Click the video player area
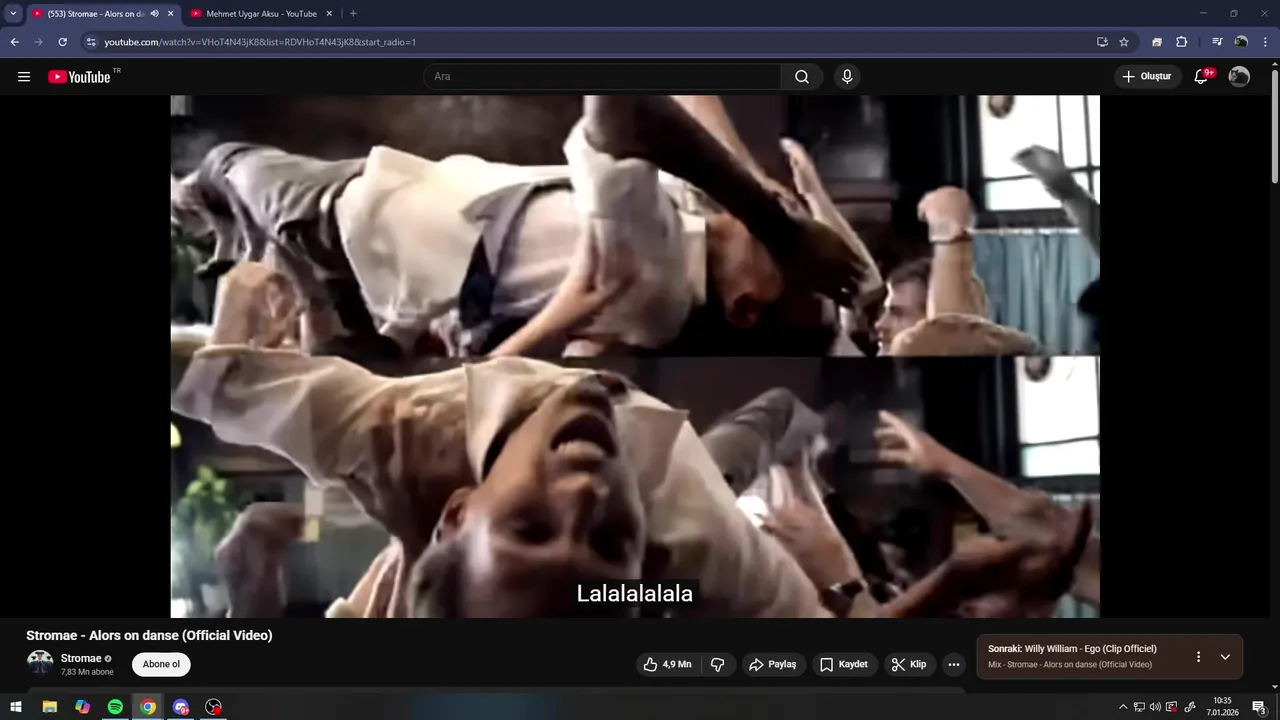This screenshot has width=1280, height=720. click(x=635, y=356)
